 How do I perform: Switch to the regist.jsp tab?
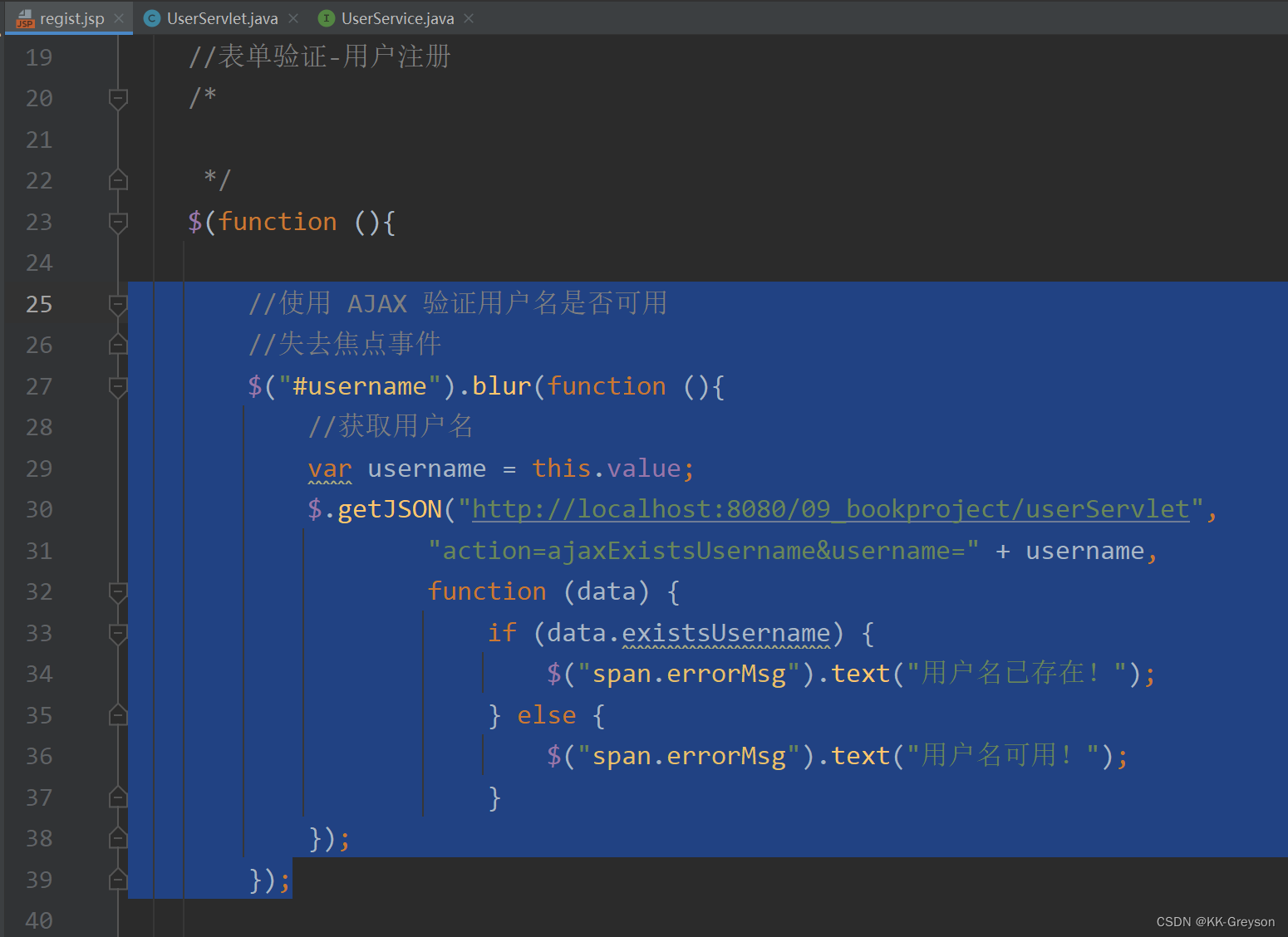[x=71, y=18]
